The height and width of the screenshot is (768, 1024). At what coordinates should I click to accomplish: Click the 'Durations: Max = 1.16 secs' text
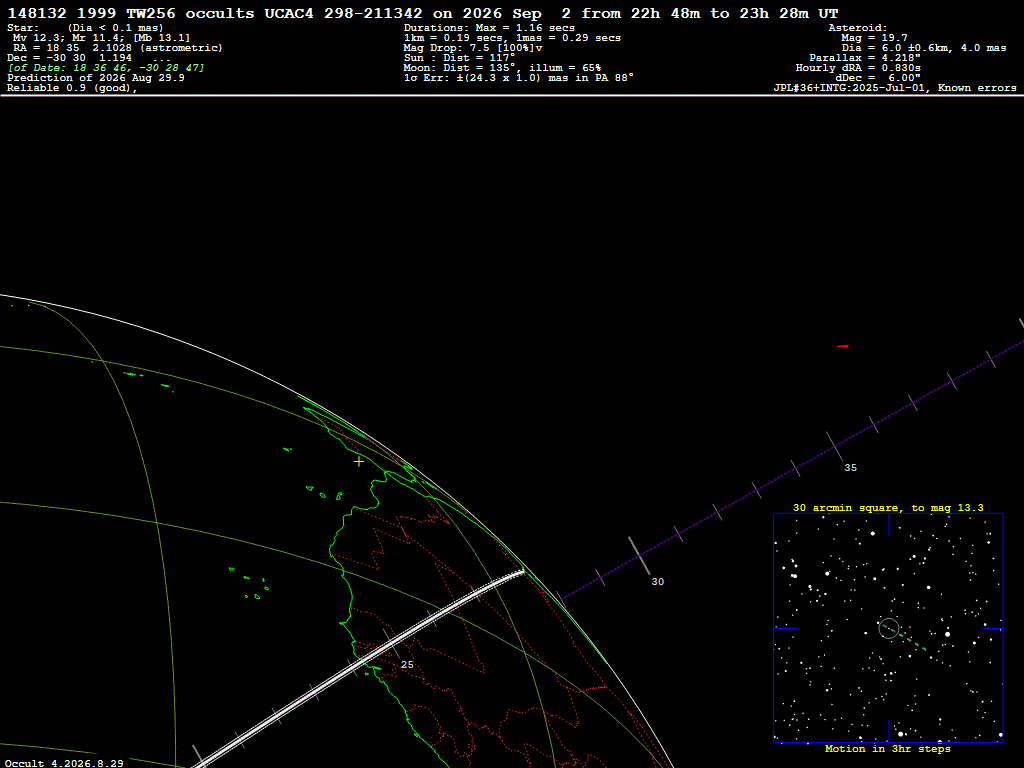coord(489,28)
